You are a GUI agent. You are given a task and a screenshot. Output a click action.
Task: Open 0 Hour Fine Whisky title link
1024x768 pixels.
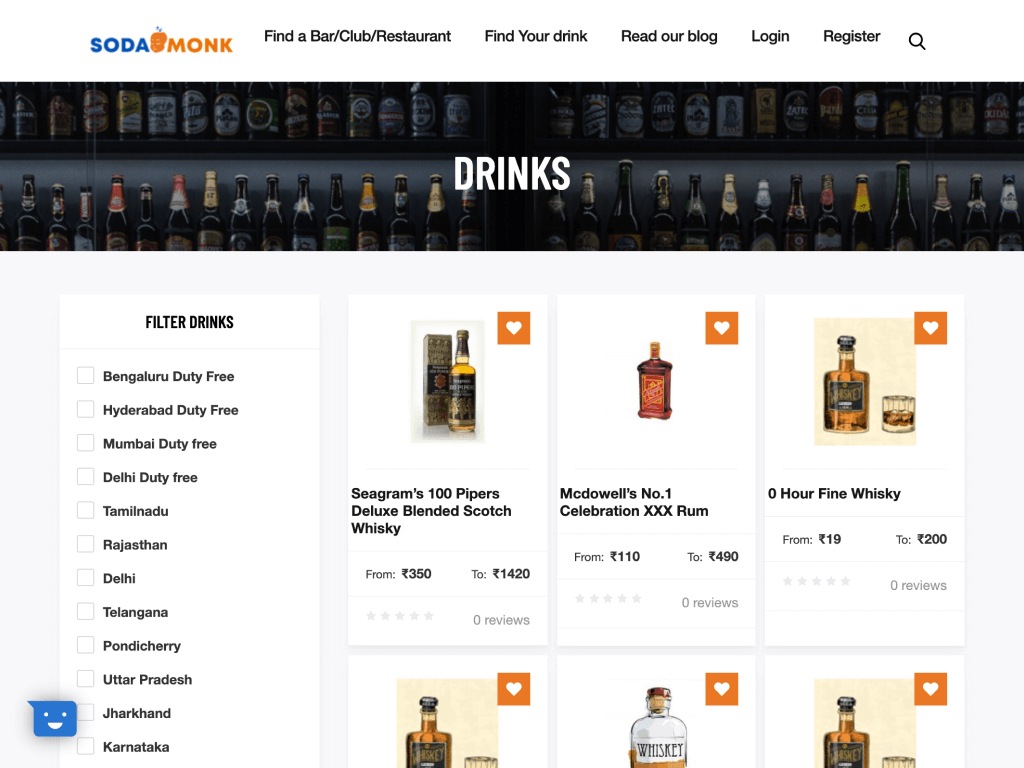[834, 494]
